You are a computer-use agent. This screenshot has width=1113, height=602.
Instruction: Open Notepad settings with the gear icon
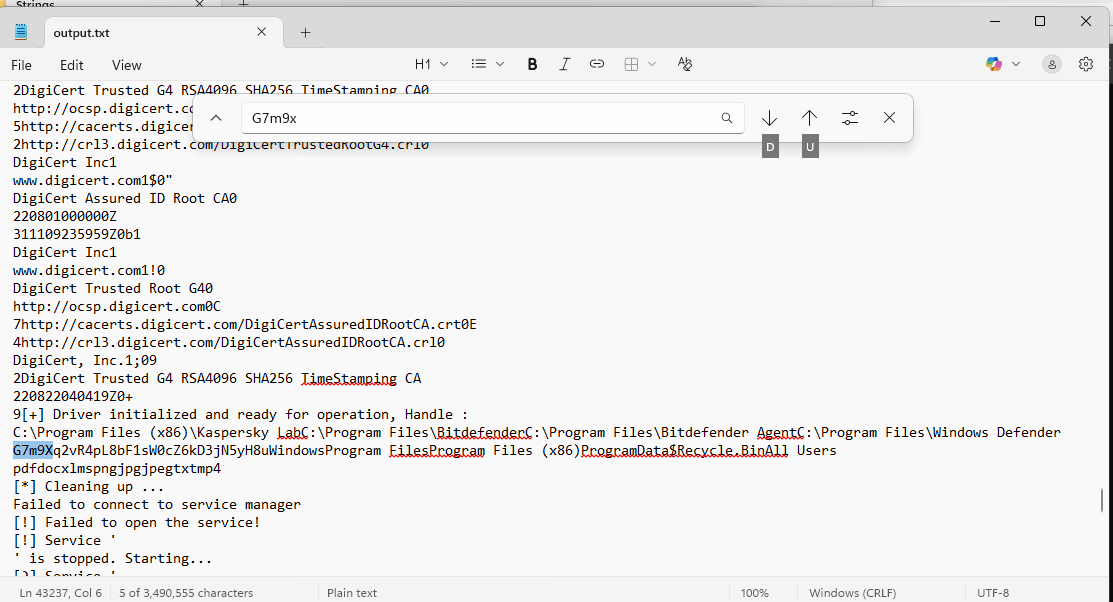point(1086,64)
